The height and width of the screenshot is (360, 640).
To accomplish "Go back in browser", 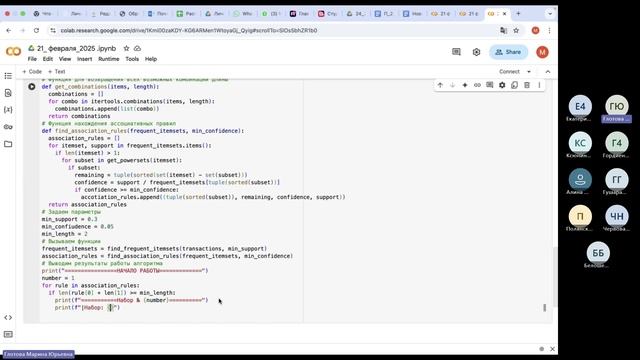I will (9, 30).
